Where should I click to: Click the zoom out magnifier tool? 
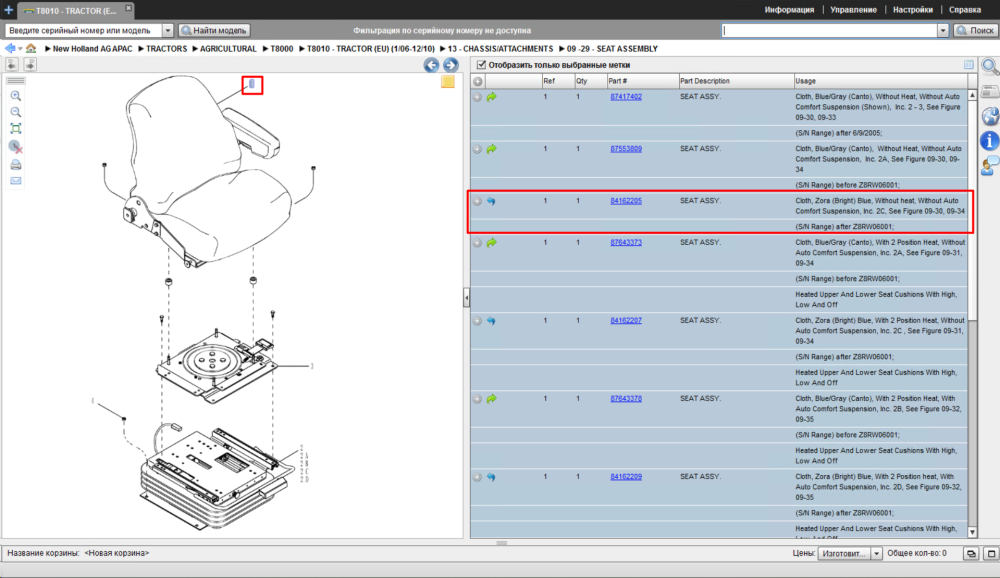[16, 112]
